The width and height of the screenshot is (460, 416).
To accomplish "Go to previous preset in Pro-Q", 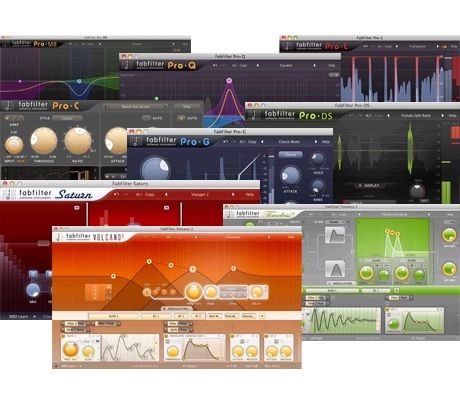I will click(x=258, y=66).
